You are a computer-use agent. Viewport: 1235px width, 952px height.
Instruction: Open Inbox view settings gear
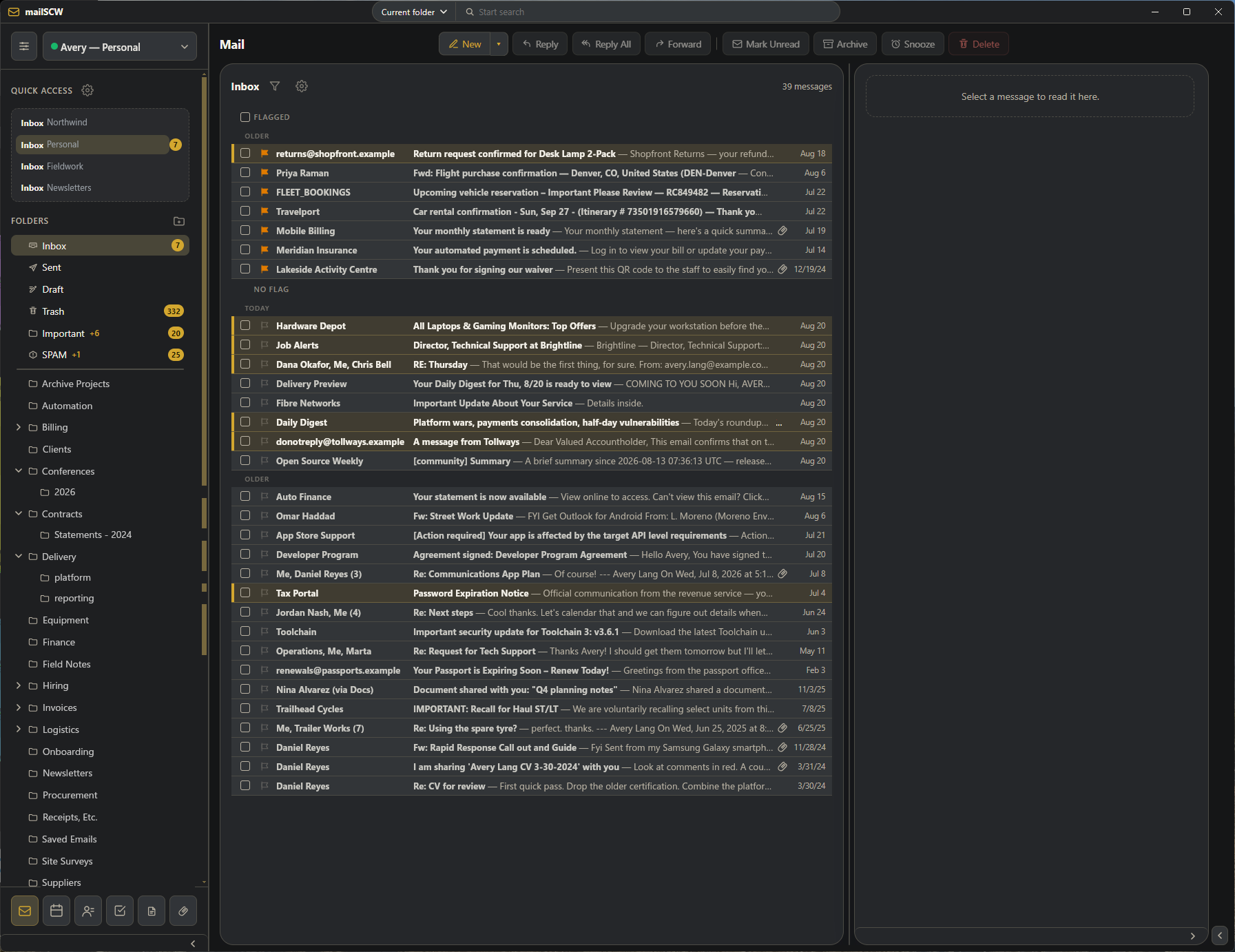pos(302,86)
